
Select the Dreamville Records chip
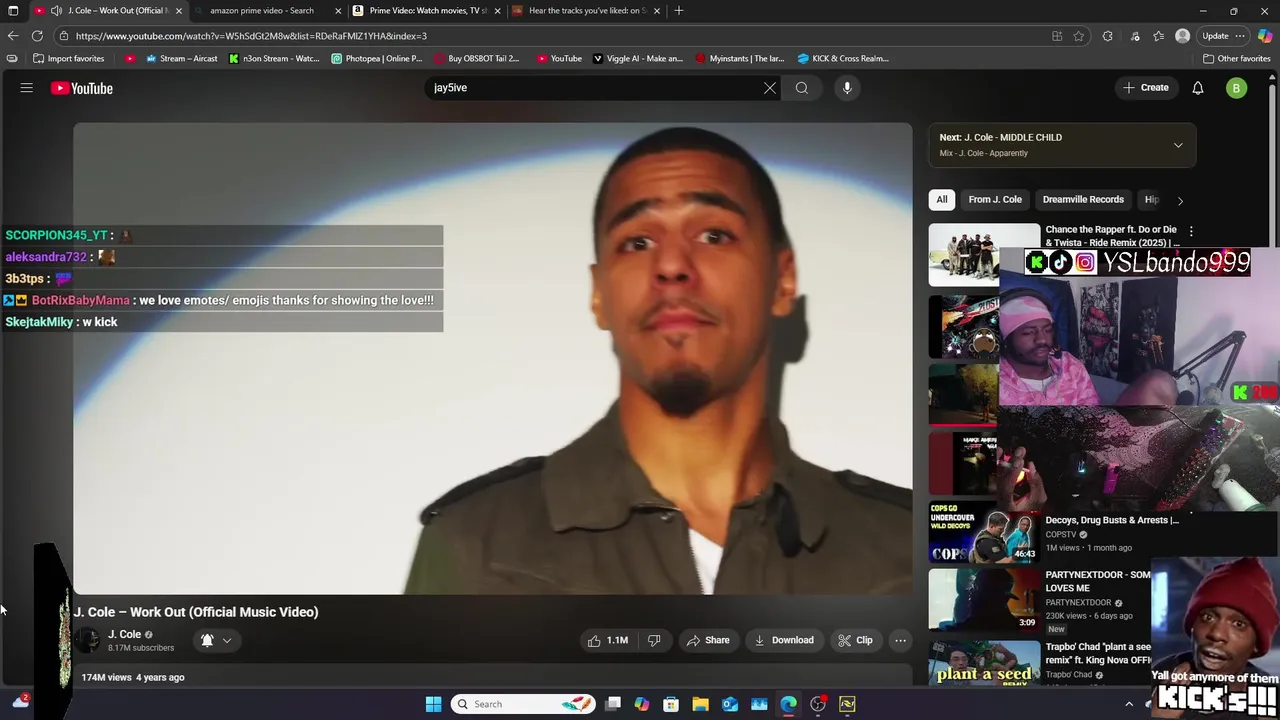pyautogui.click(x=1083, y=199)
